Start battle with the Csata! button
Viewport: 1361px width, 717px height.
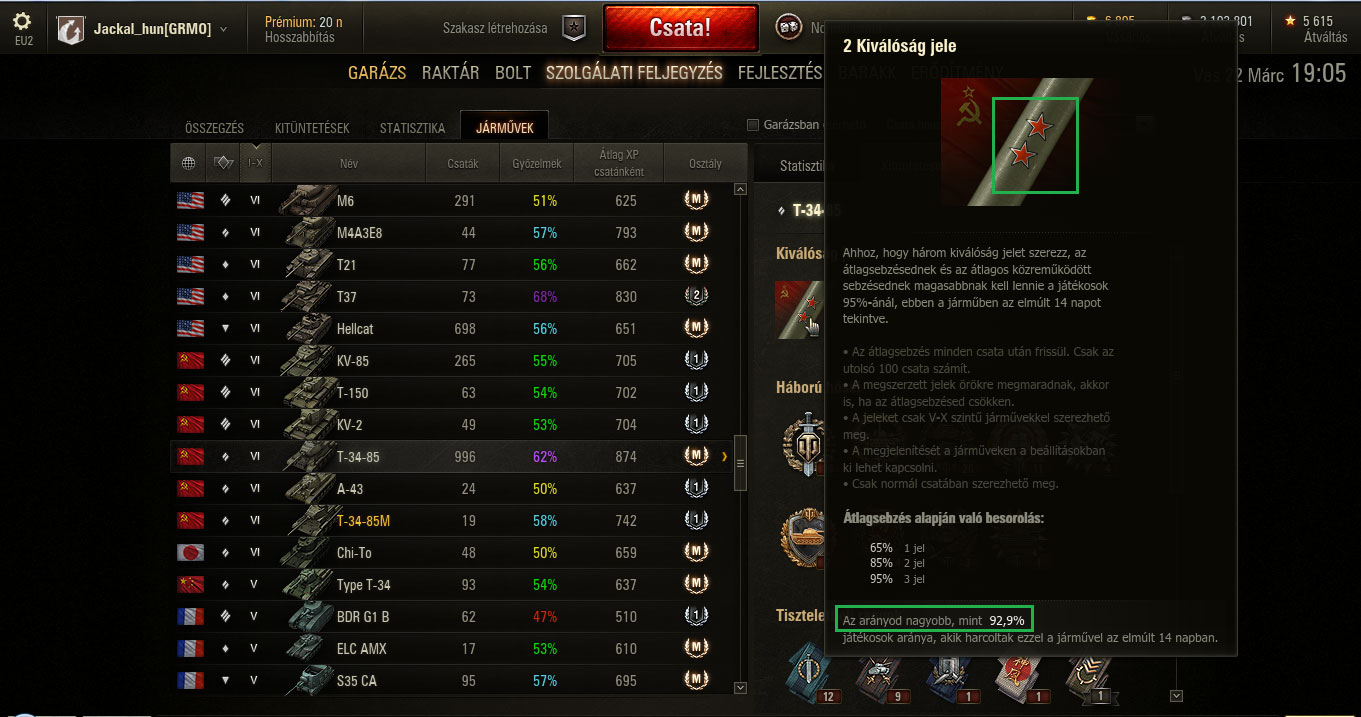click(x=680, y=28)
